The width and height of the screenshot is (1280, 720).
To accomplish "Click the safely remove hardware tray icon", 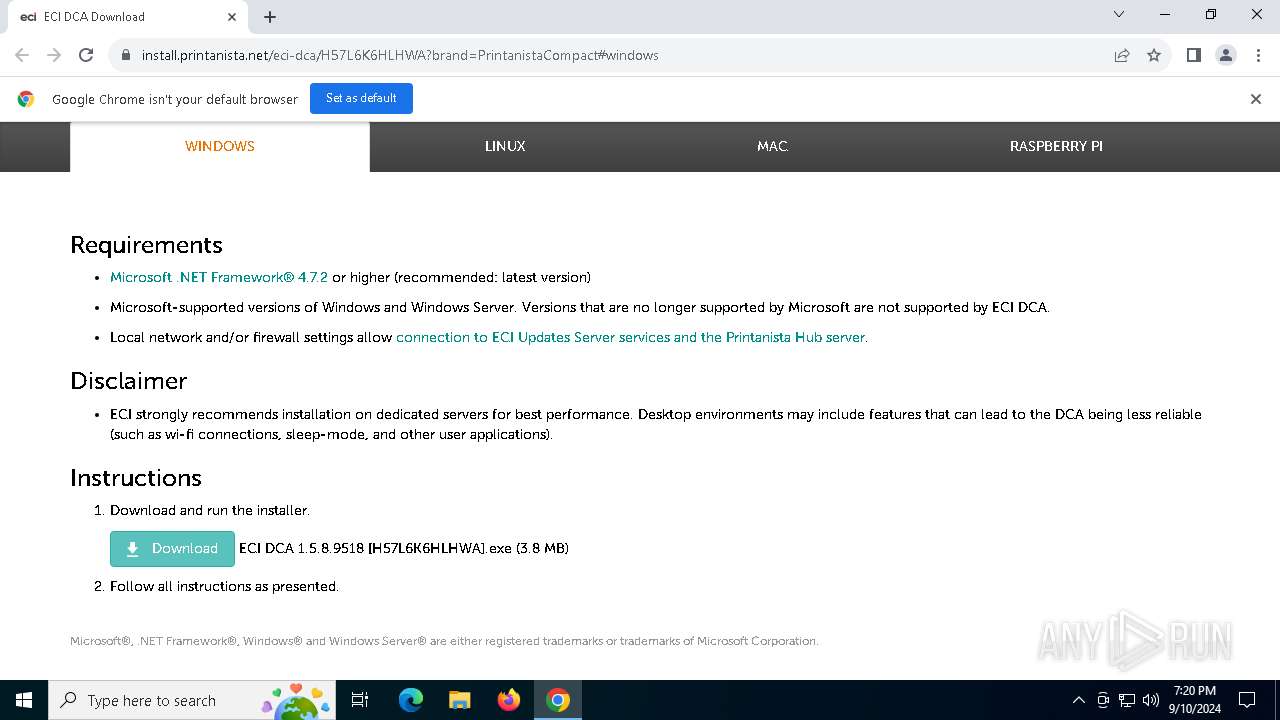I will (x=1103, y=700).
